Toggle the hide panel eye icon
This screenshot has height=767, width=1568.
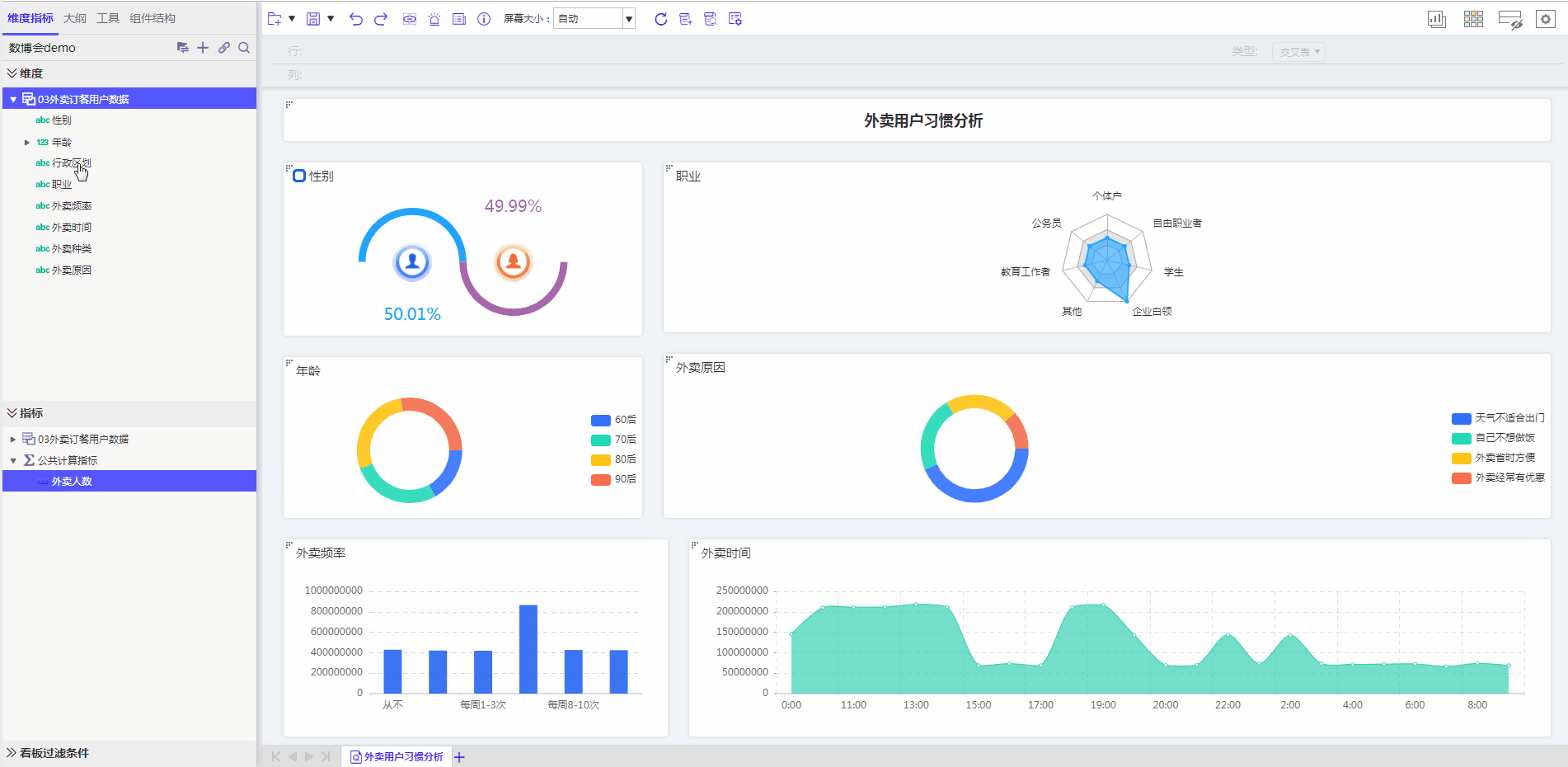(x=1509, y=20)
